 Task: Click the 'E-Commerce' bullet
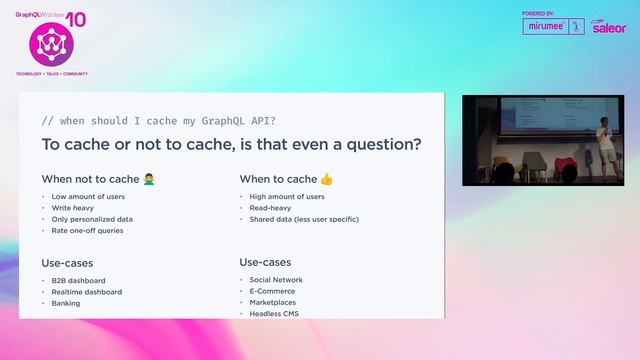(x=272, y=291)
